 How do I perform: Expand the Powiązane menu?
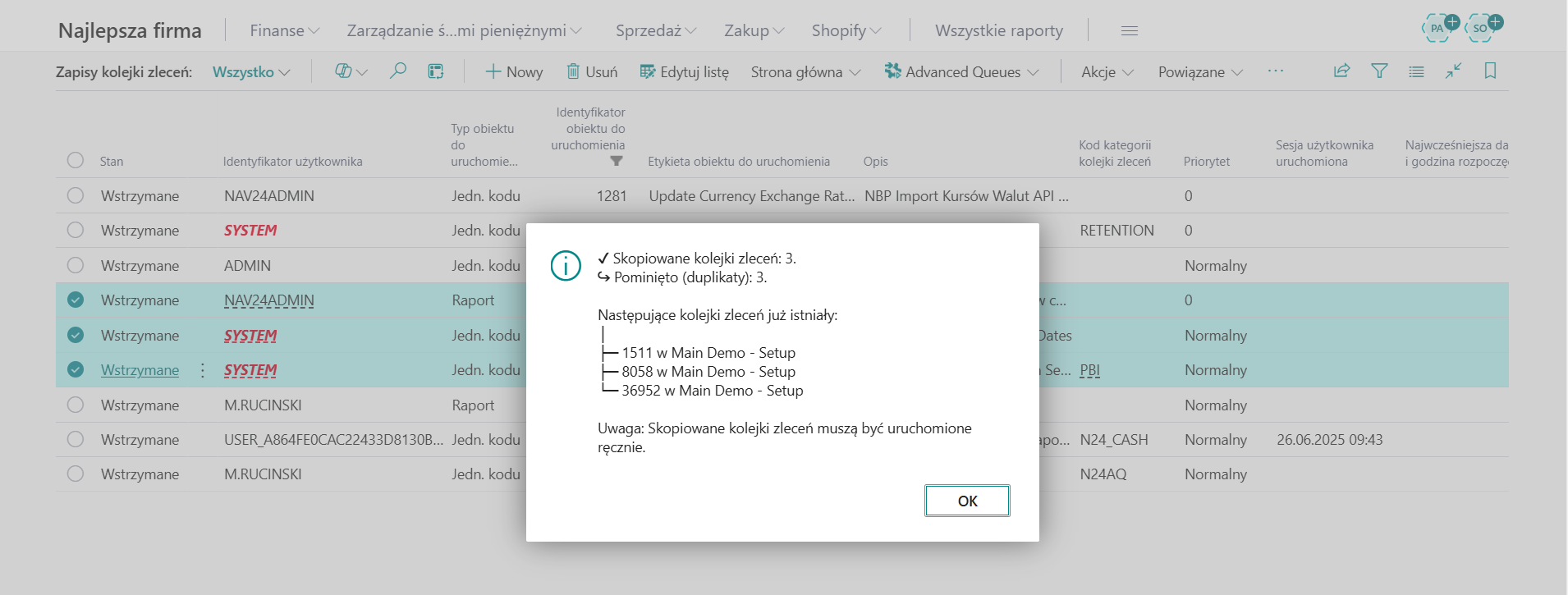[x=1200, y=72]
